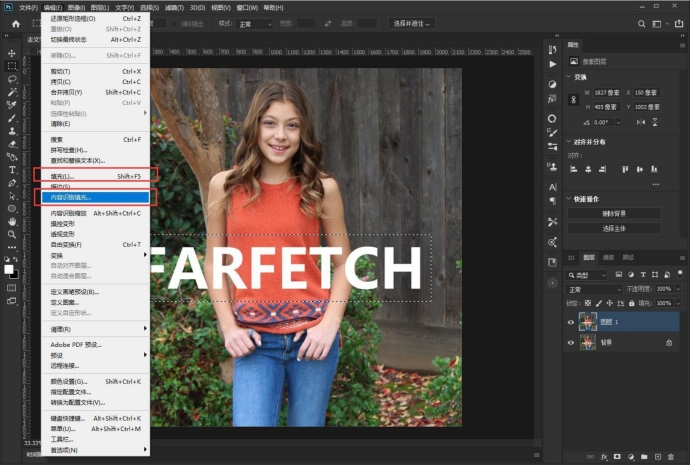690x465 pixels.
Task: Open the search magnifier at top right
Action: (x=642, y=24)
